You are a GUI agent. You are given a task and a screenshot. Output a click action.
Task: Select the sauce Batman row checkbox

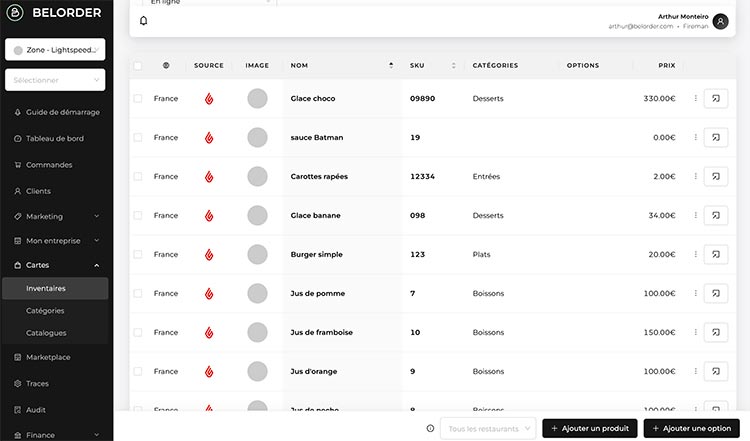point(138,138)
